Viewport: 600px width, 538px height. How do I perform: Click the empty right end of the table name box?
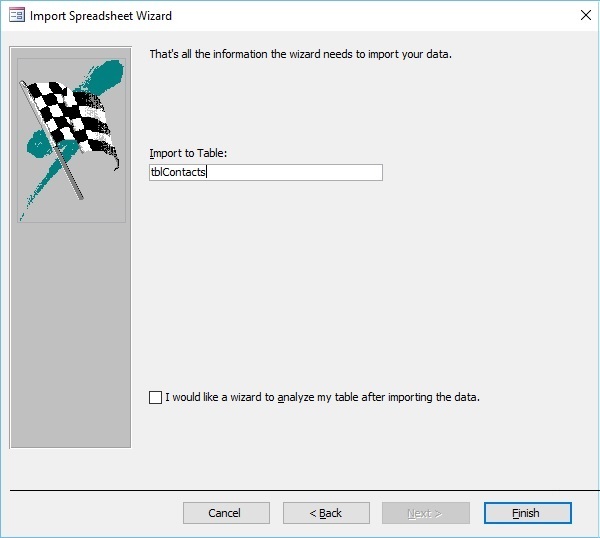pos(350,173)
